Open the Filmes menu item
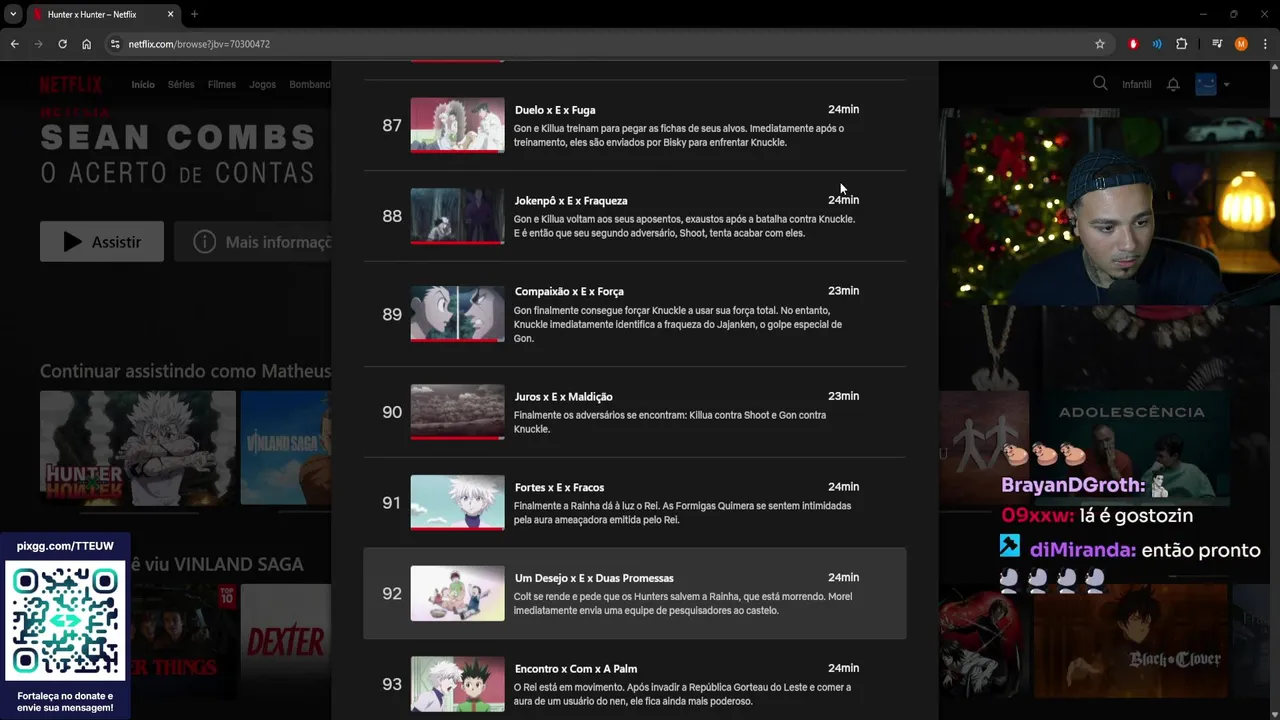 [x=222, y=85]
